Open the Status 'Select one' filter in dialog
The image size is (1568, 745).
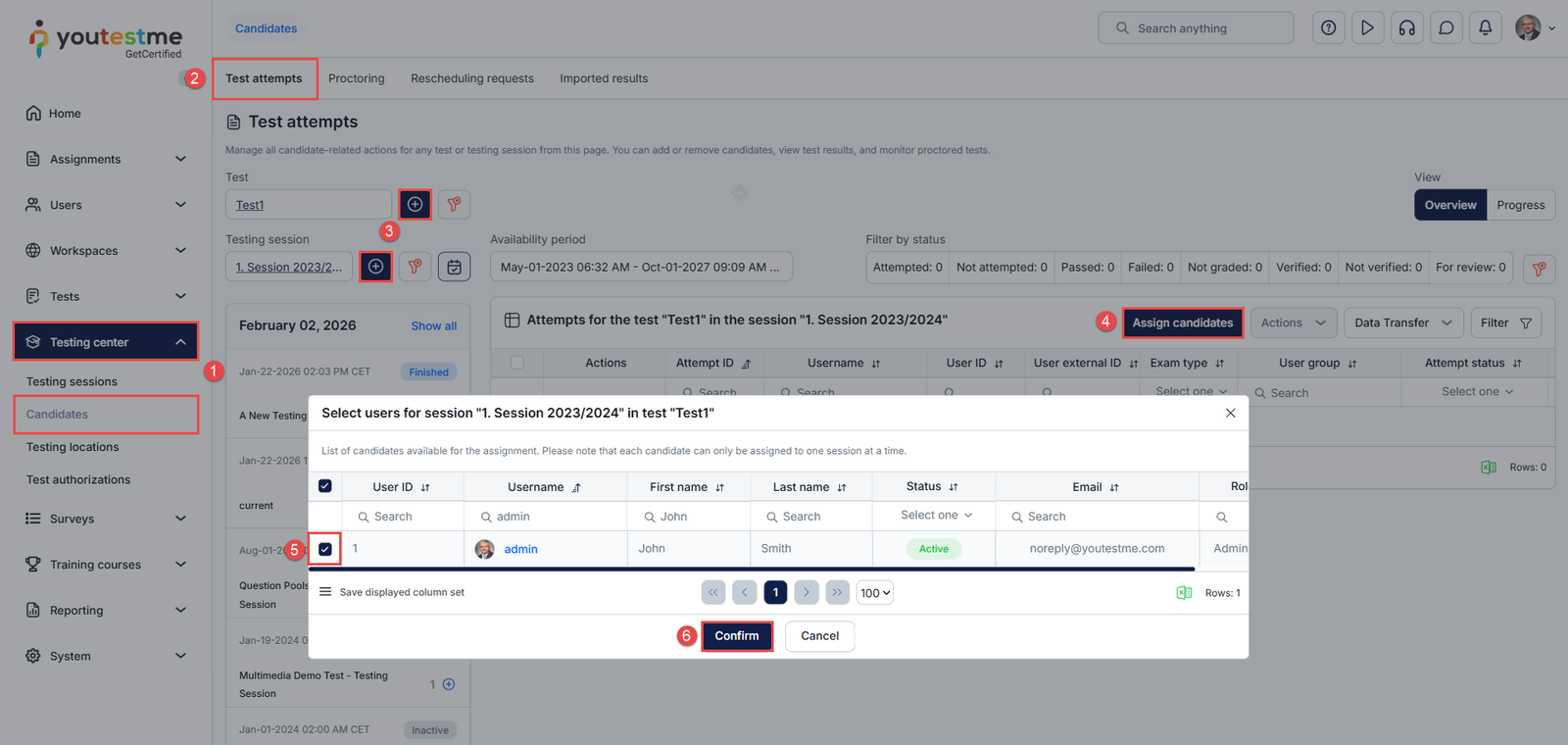tap(936, 516)
